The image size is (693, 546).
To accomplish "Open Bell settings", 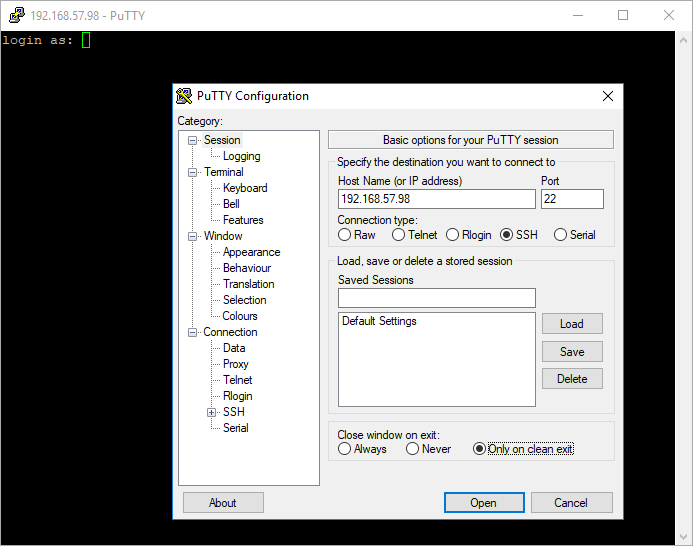I will point(231,204).
